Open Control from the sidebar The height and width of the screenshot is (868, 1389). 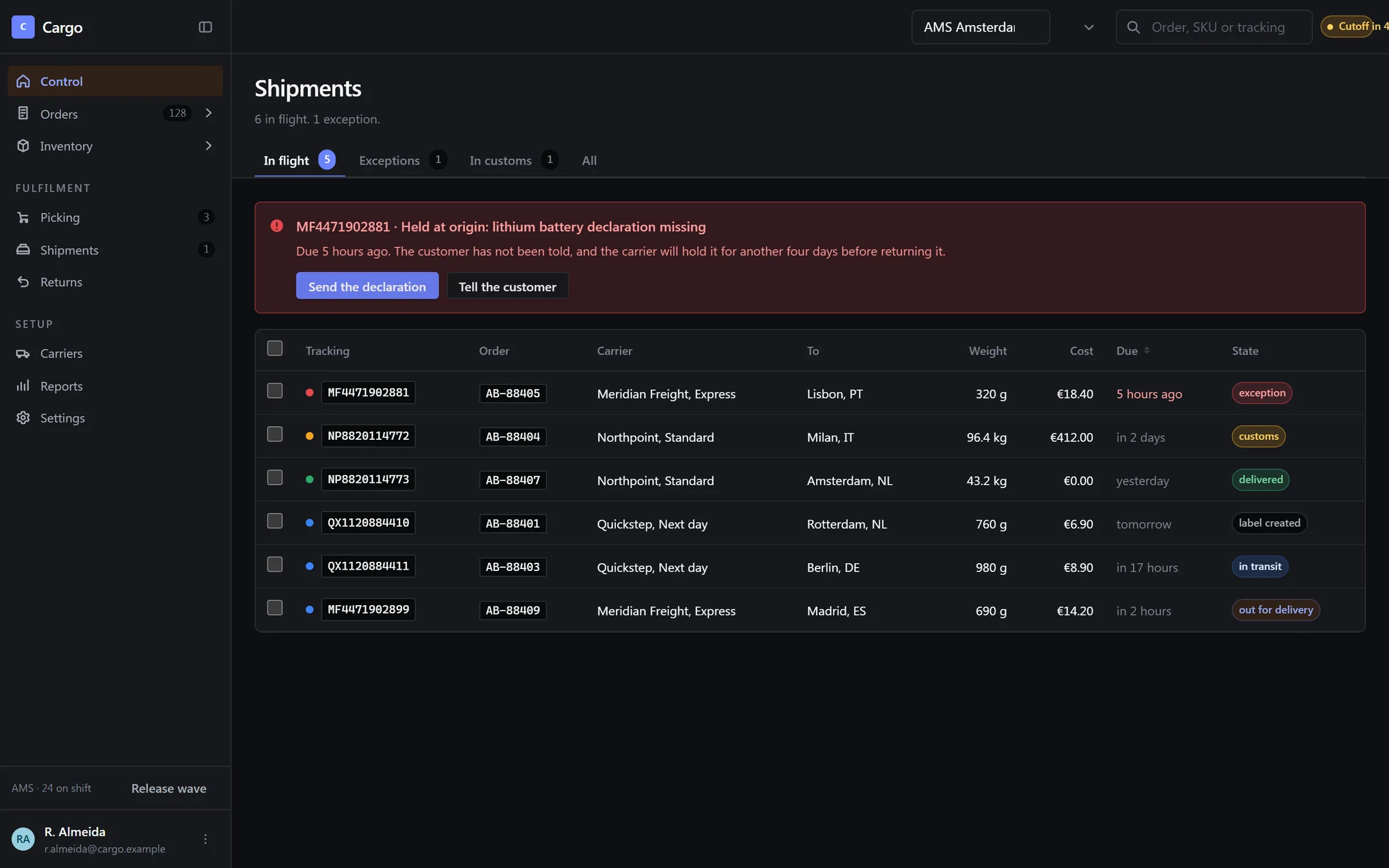point(115,81)
